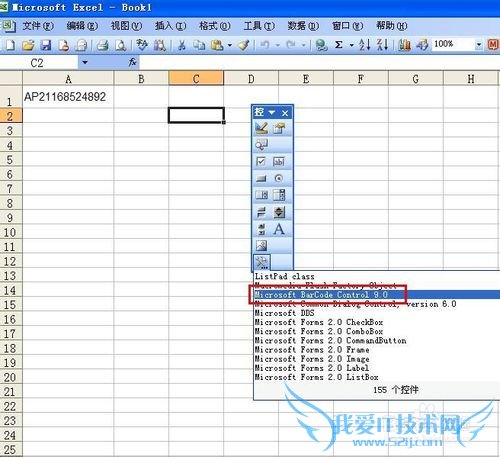Choose Microsoft Forms 2.0 Image entry
Screen dimensions: 500x457
(x=377, y=359)
